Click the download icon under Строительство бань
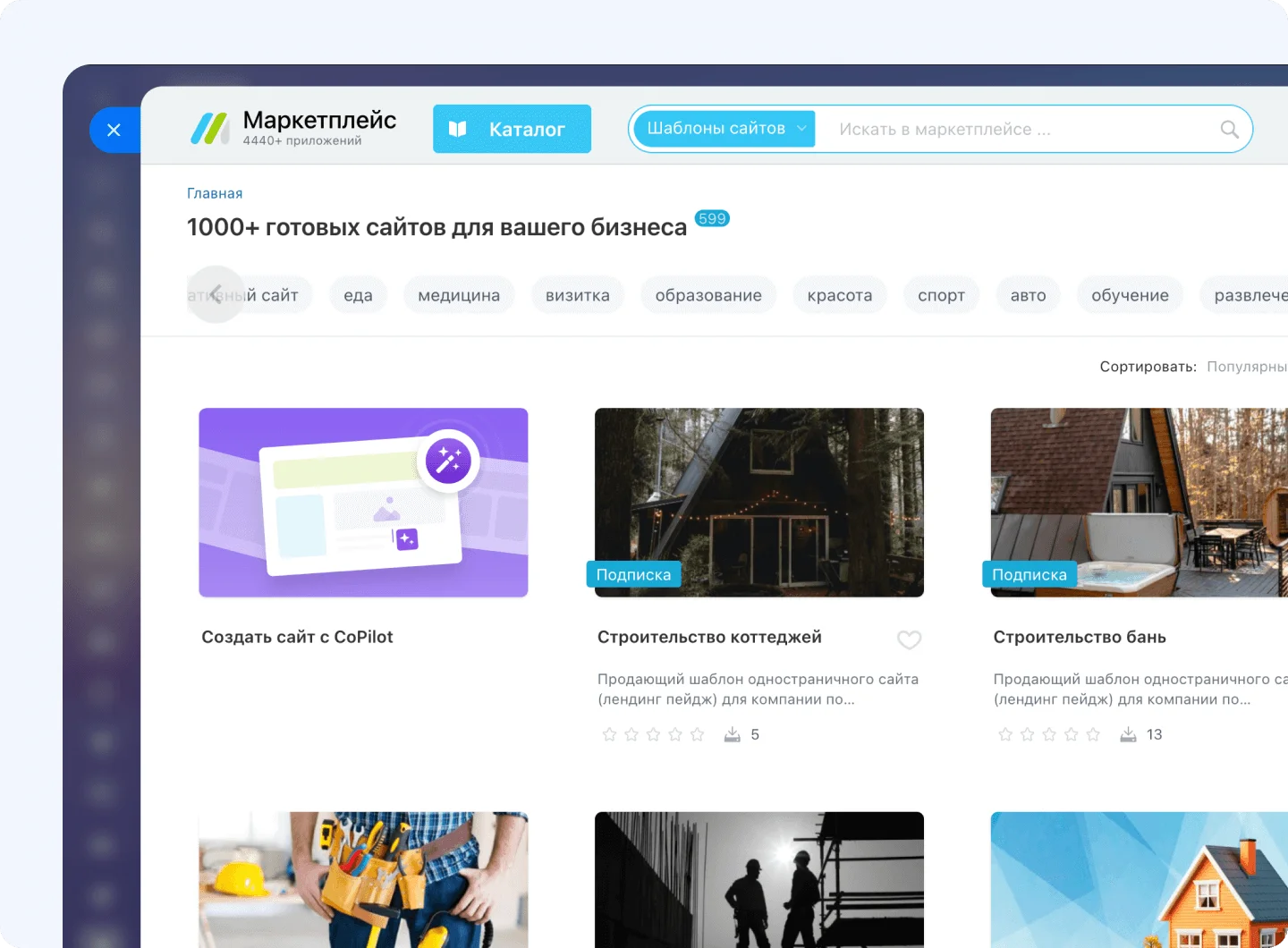 (x=1128, y=734)
